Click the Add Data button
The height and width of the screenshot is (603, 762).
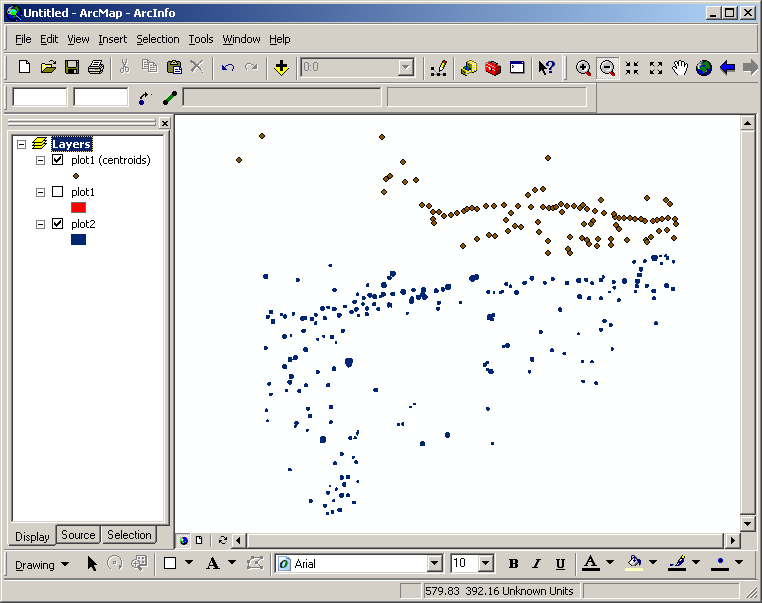coord(281,68)
